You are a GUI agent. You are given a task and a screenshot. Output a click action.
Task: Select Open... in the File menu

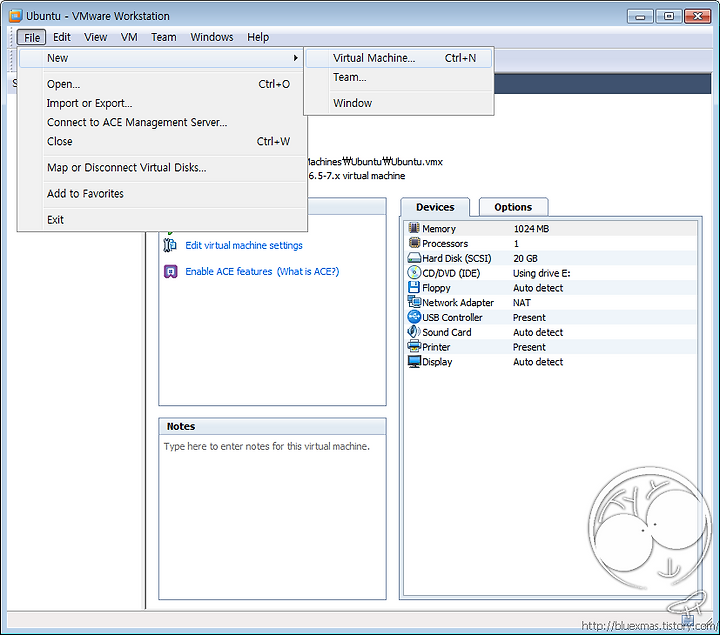(162, 84)
